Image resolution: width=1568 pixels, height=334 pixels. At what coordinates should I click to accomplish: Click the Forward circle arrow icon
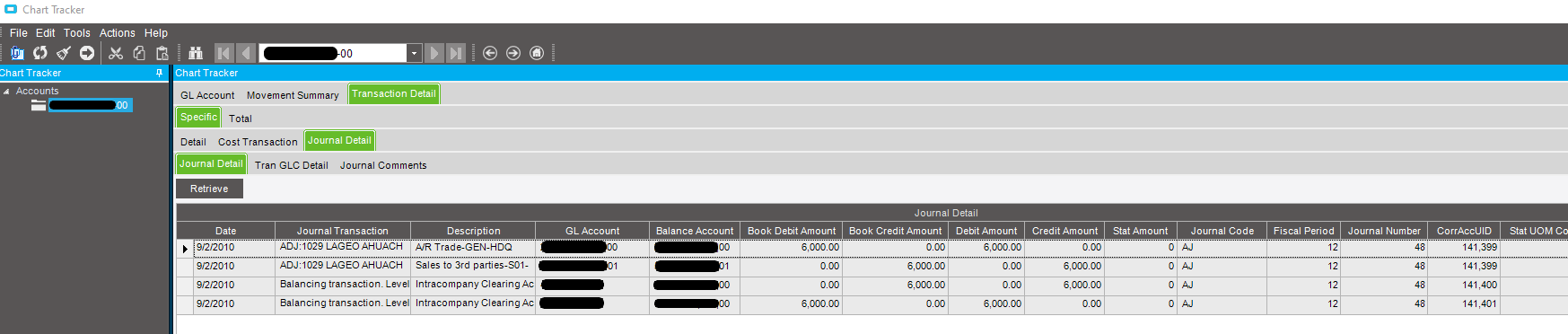coord(513,53)
